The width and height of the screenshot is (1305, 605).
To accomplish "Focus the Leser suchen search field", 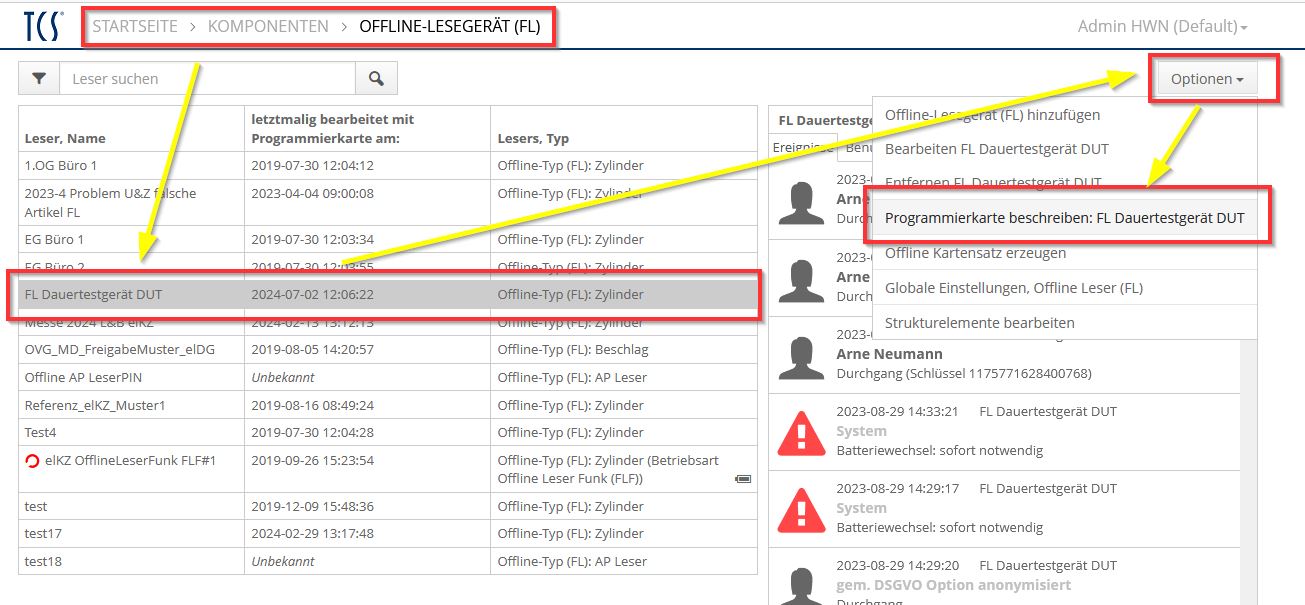I will (x=207, y=78).
